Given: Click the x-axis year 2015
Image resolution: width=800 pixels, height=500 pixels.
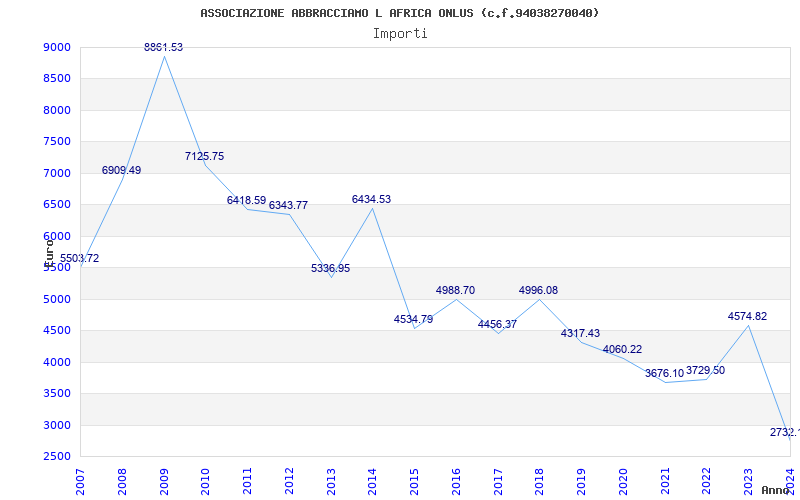Looking at the screenshot, I should [x=414, y=482].
